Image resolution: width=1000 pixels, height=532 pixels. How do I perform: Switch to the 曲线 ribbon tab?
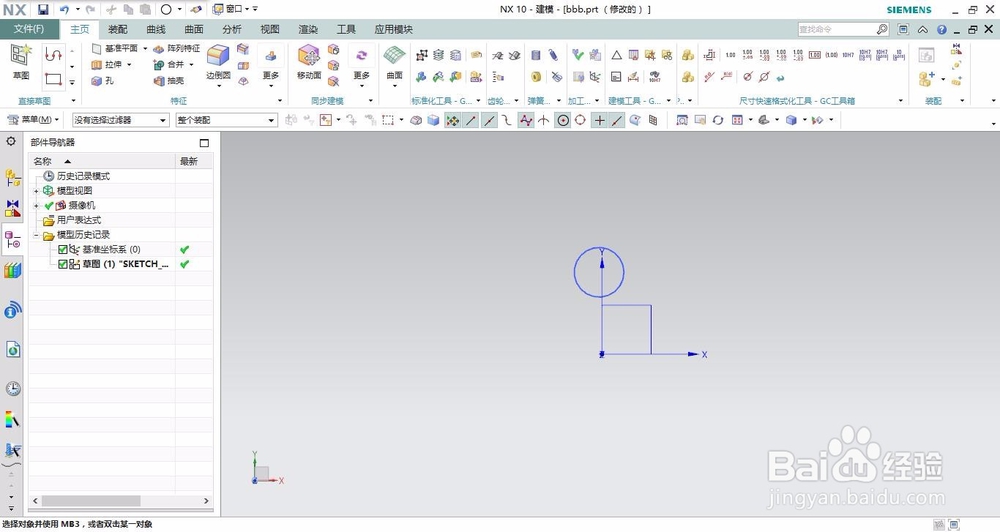point(156,29)
